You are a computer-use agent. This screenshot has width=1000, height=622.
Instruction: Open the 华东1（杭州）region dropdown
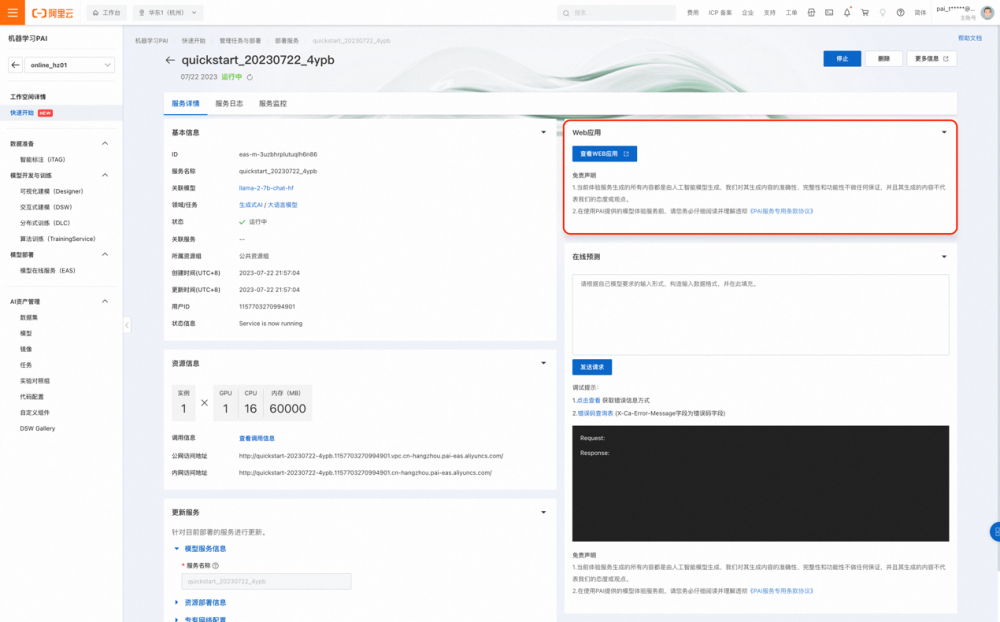tap(168, 13)
